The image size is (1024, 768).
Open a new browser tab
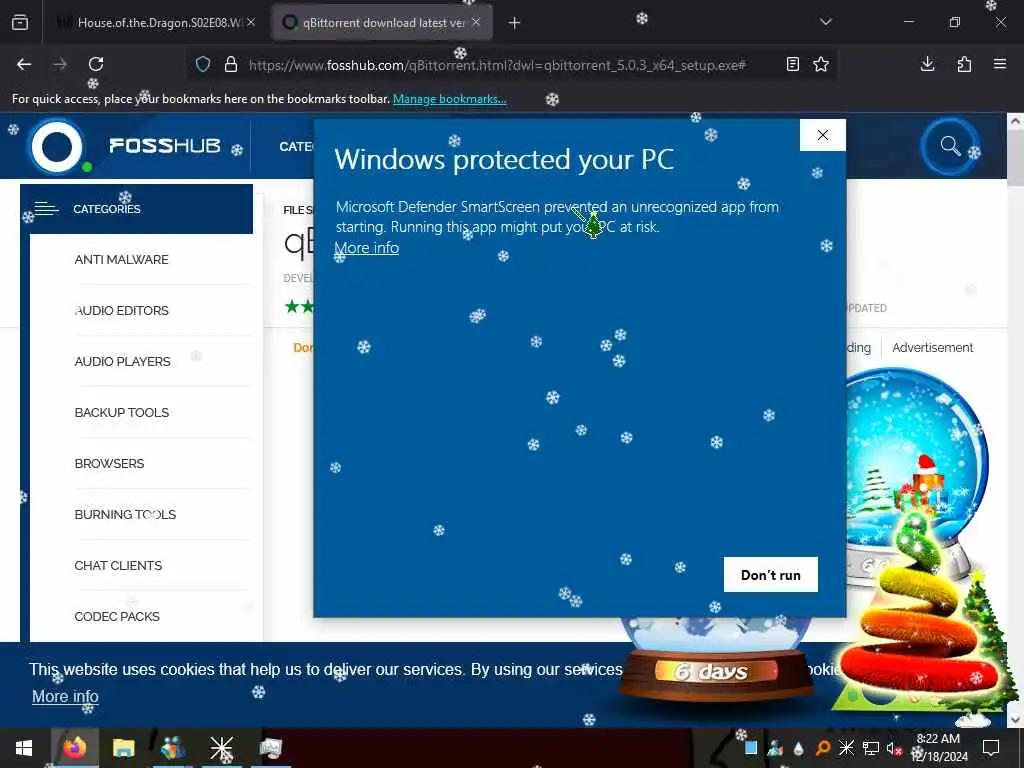point(515,23)
